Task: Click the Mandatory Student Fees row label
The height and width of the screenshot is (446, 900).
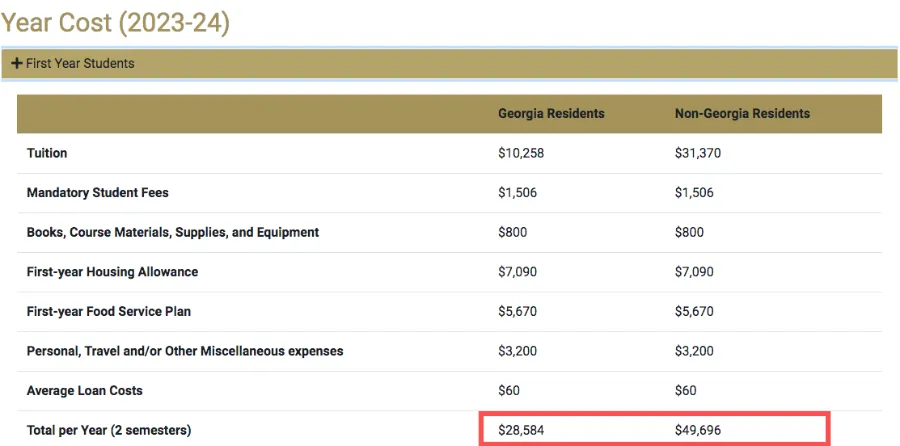Action: click(x=98, y=193)
